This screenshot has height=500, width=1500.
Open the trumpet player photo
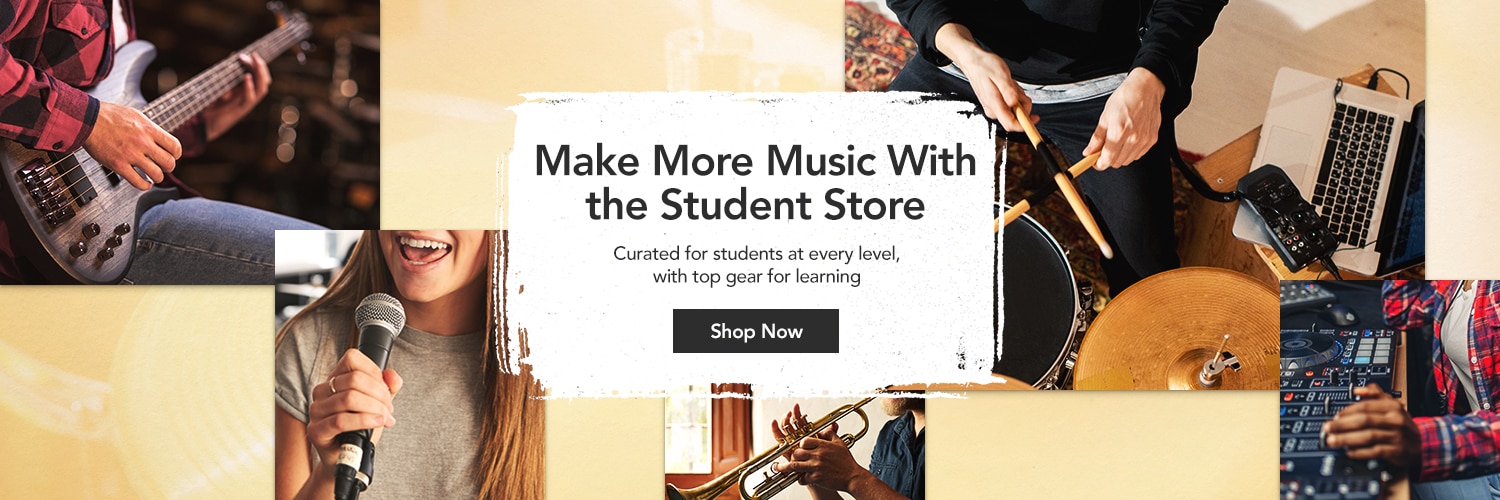point(795,441)
